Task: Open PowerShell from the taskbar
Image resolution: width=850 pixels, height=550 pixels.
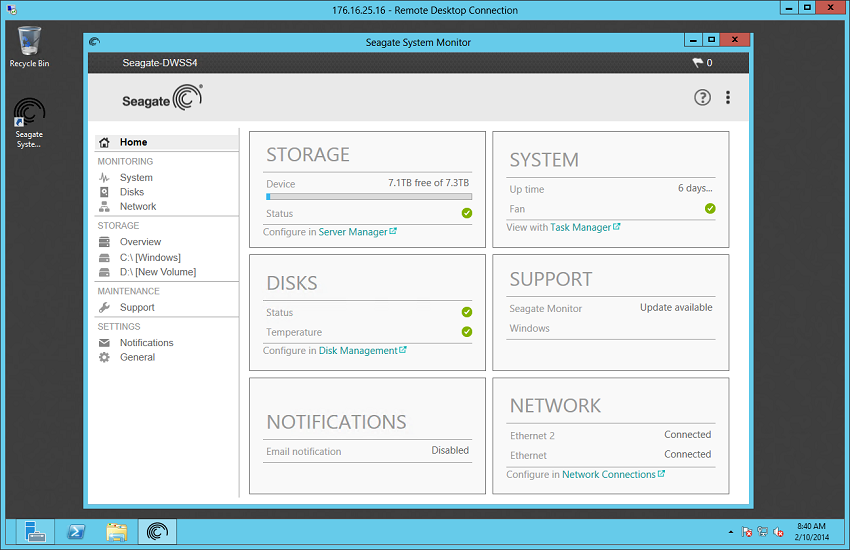Action: 76,532
